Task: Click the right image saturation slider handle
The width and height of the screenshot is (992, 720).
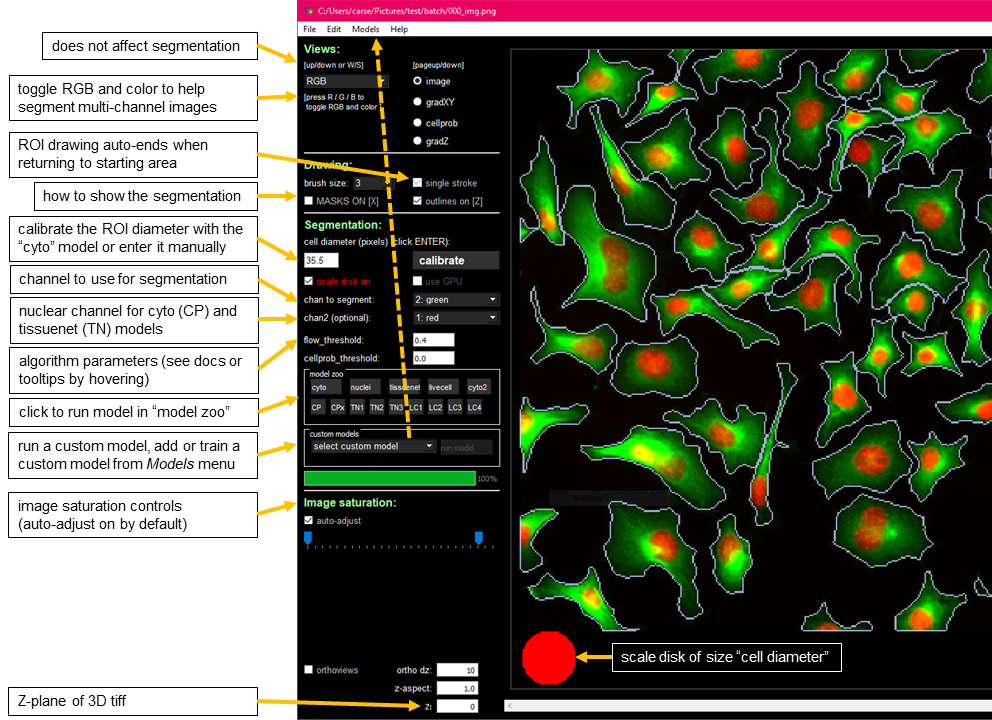Action: pos(479,538)
